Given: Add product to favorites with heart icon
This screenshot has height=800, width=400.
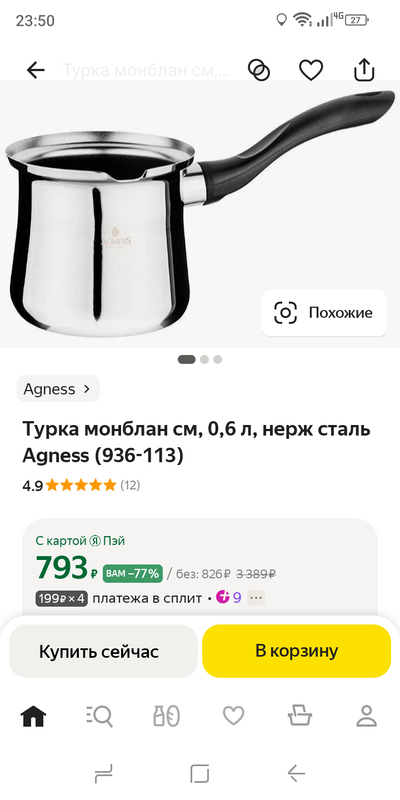Looking at the screenshot, I should [x=311, y=70].
